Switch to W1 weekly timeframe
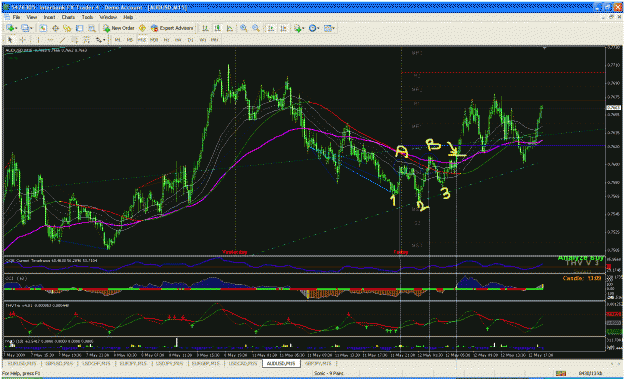 pyautogui.click(x=202, y=40)
